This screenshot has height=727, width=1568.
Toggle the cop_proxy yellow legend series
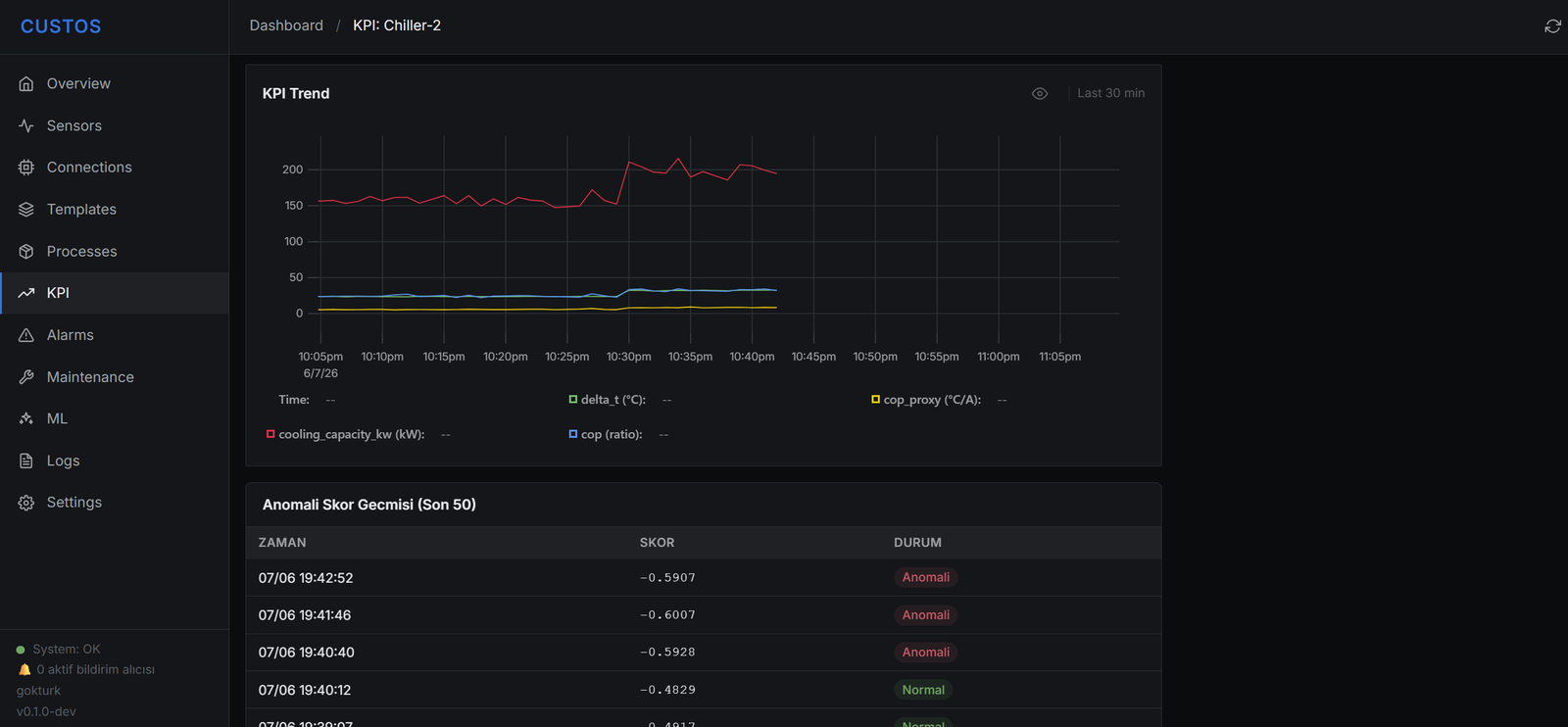pyautogui.click(x=926, y=400)
